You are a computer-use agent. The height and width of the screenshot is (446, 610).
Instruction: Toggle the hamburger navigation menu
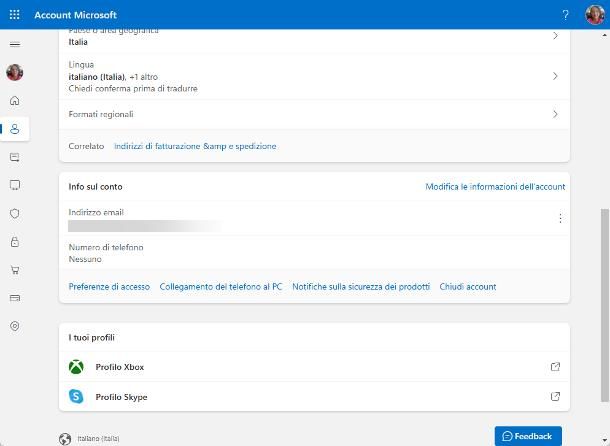[x=15, y=44]
